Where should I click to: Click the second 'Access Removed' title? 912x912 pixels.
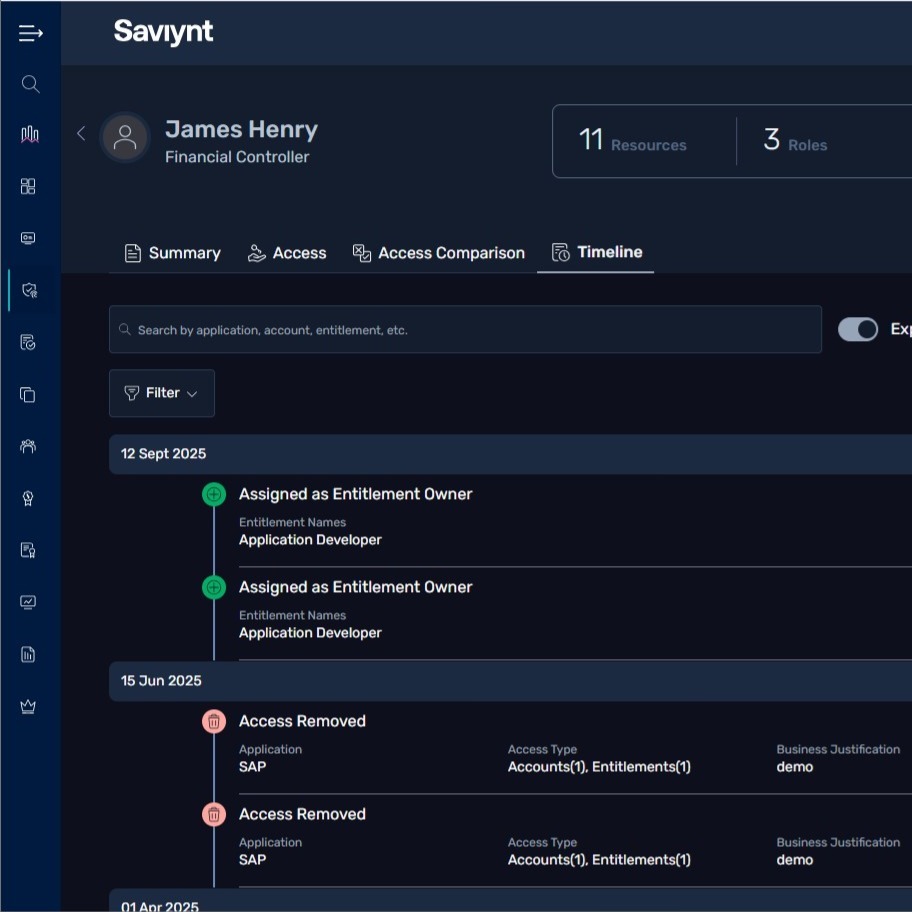coord(302,814)
